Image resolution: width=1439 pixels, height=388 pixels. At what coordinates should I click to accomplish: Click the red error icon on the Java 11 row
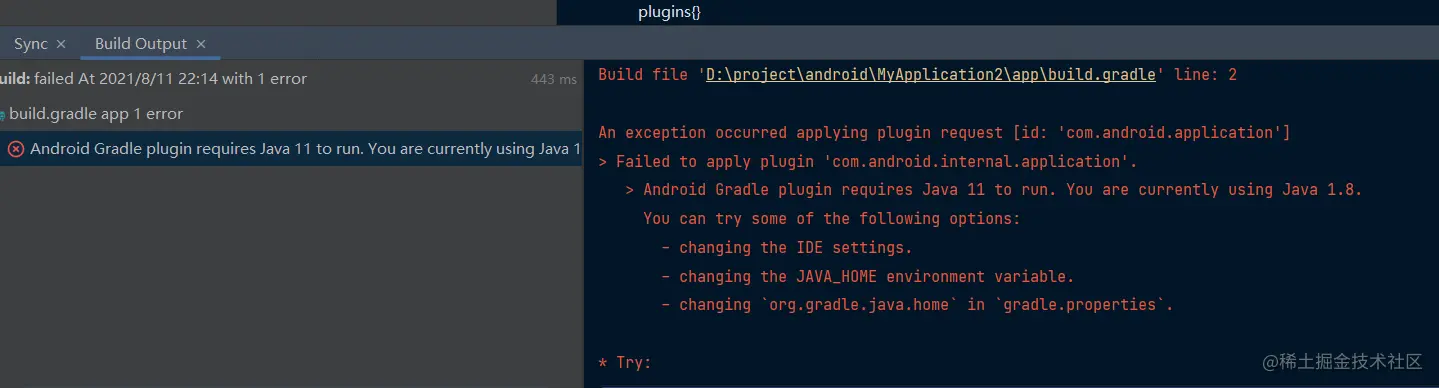pos(16,149)
